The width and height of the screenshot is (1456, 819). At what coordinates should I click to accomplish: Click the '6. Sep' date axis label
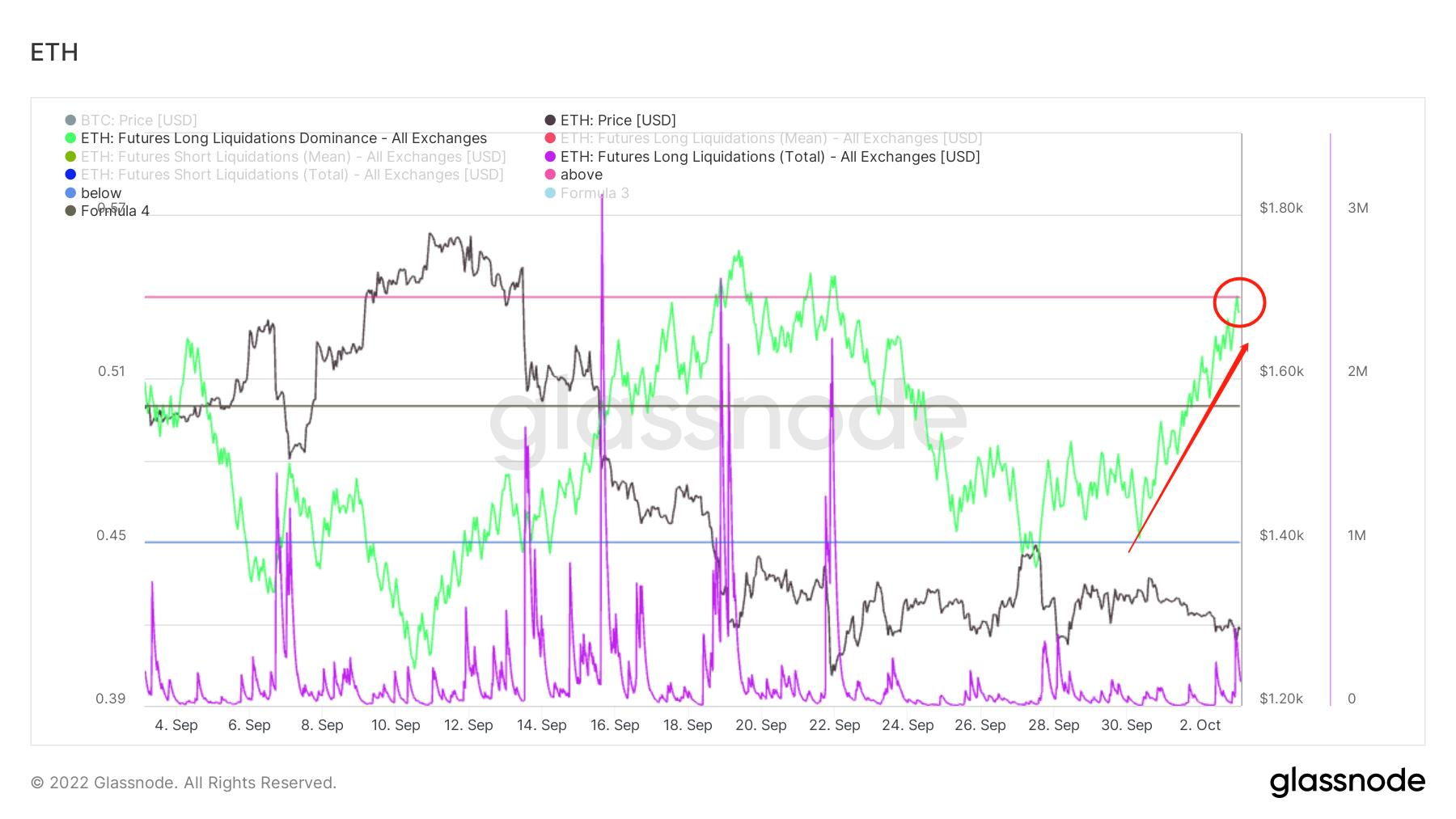(x=249, y=725)
